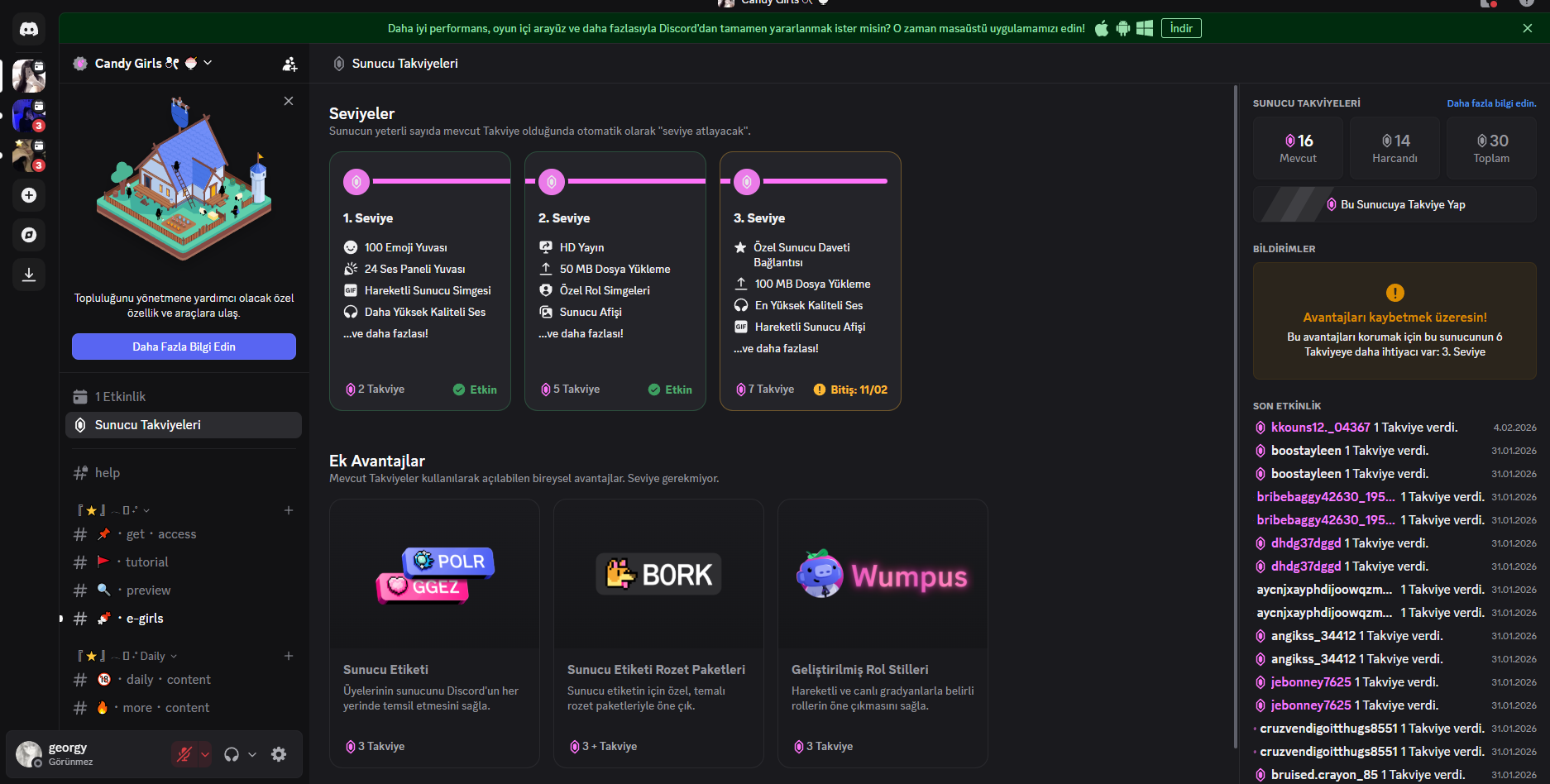Viewport: 1550px width, 784px height.
Task: Click Etkin status on 2. Seviye card
Action: click(670, 390)
